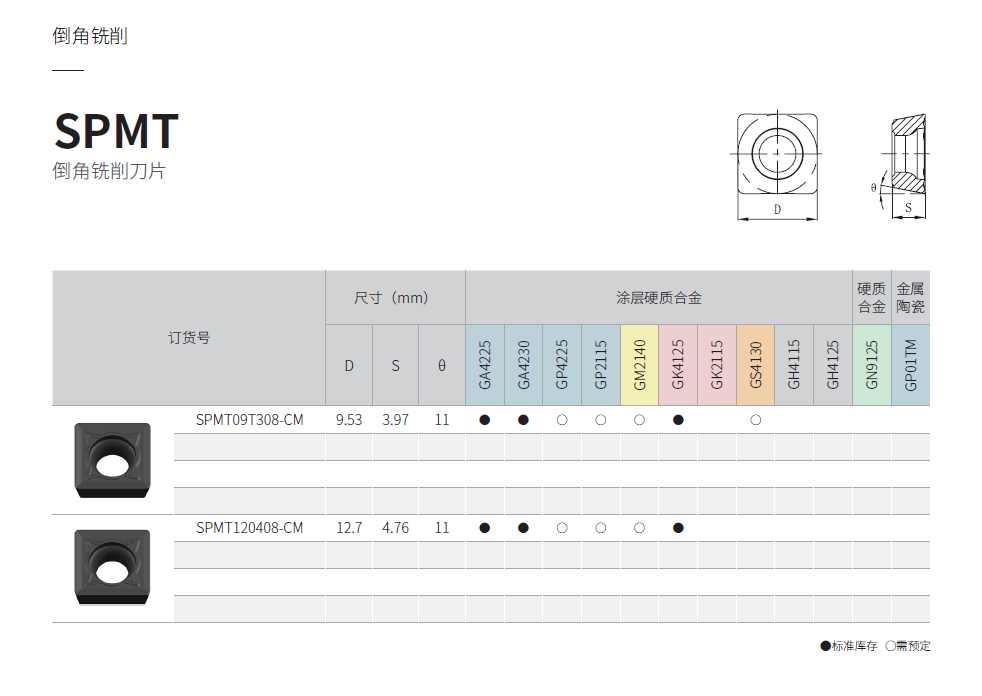982x696 pixels.
Task: Click the 硬质合金 header tab
Action: (x=872, y=298)
